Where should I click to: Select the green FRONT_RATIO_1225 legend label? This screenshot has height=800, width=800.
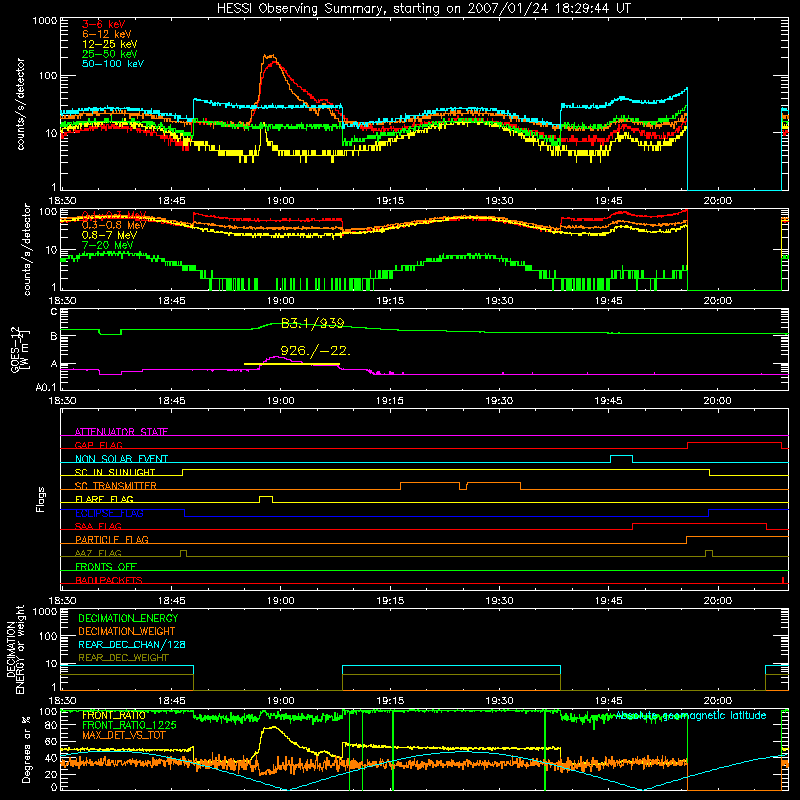point(129,725)
